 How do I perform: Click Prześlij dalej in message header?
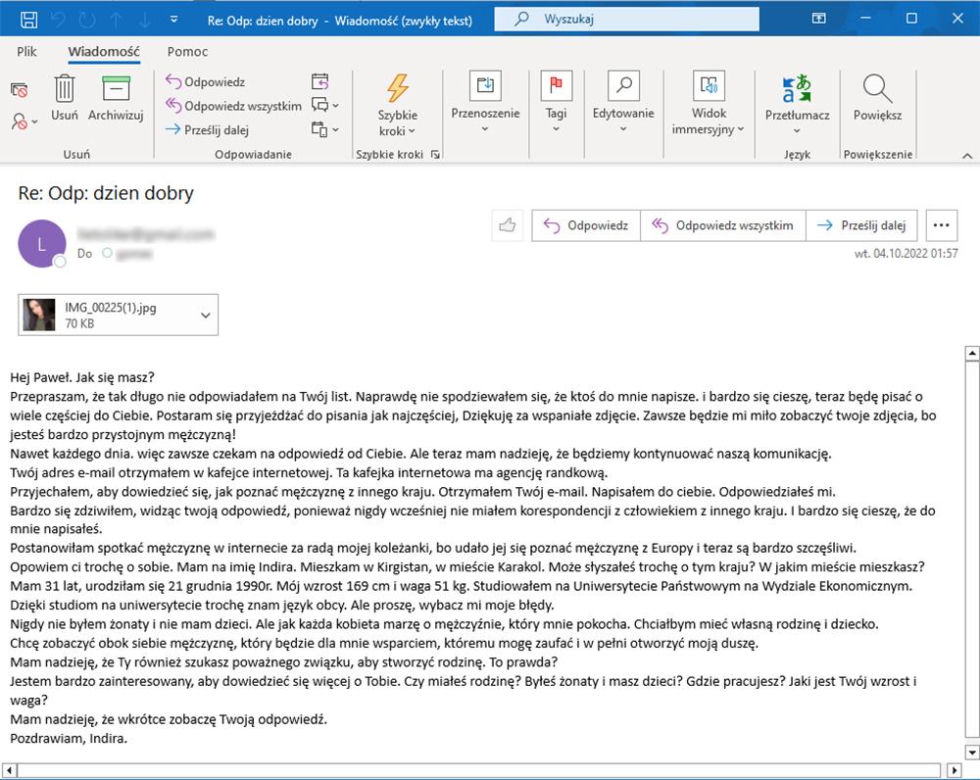[862, 225]
